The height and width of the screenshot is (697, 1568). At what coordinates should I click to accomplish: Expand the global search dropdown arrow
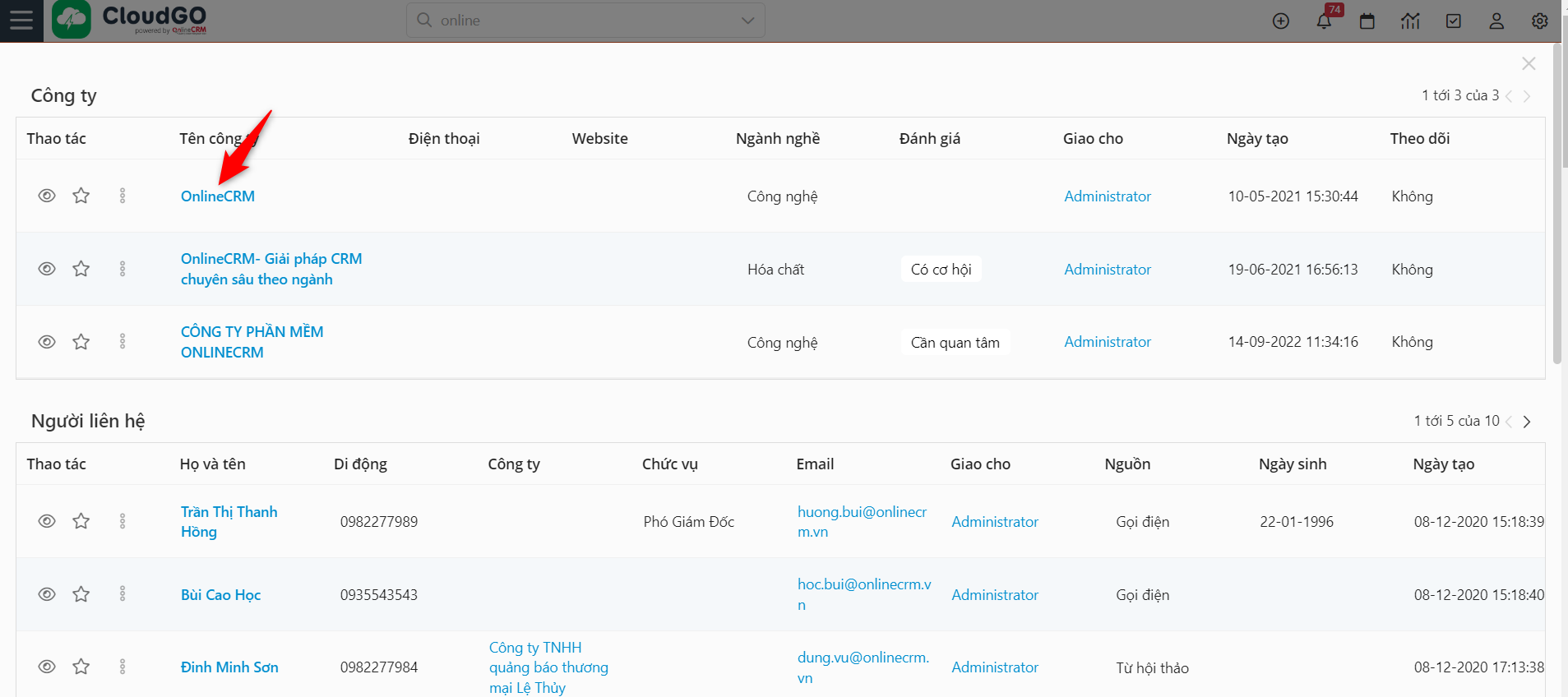[x=747, y=21]
